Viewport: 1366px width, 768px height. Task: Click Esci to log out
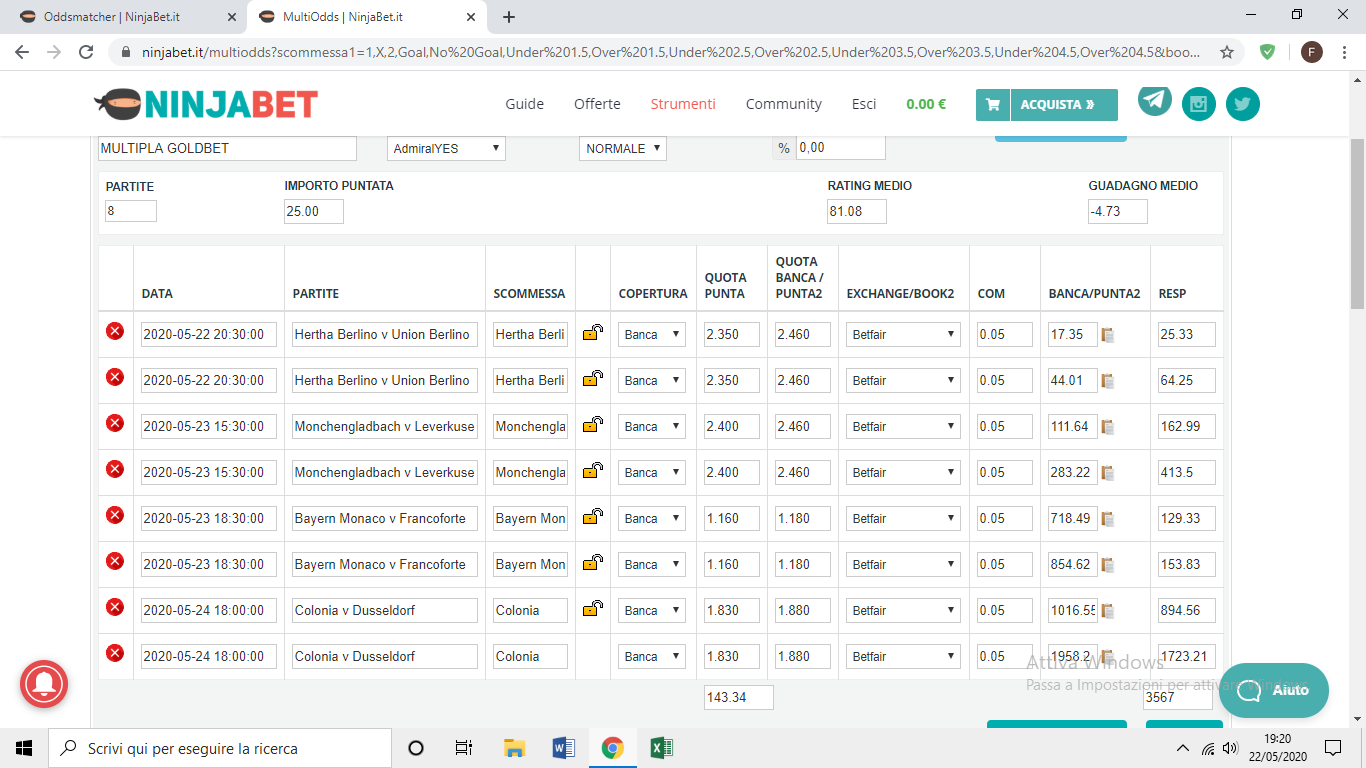tap(864, 104)
